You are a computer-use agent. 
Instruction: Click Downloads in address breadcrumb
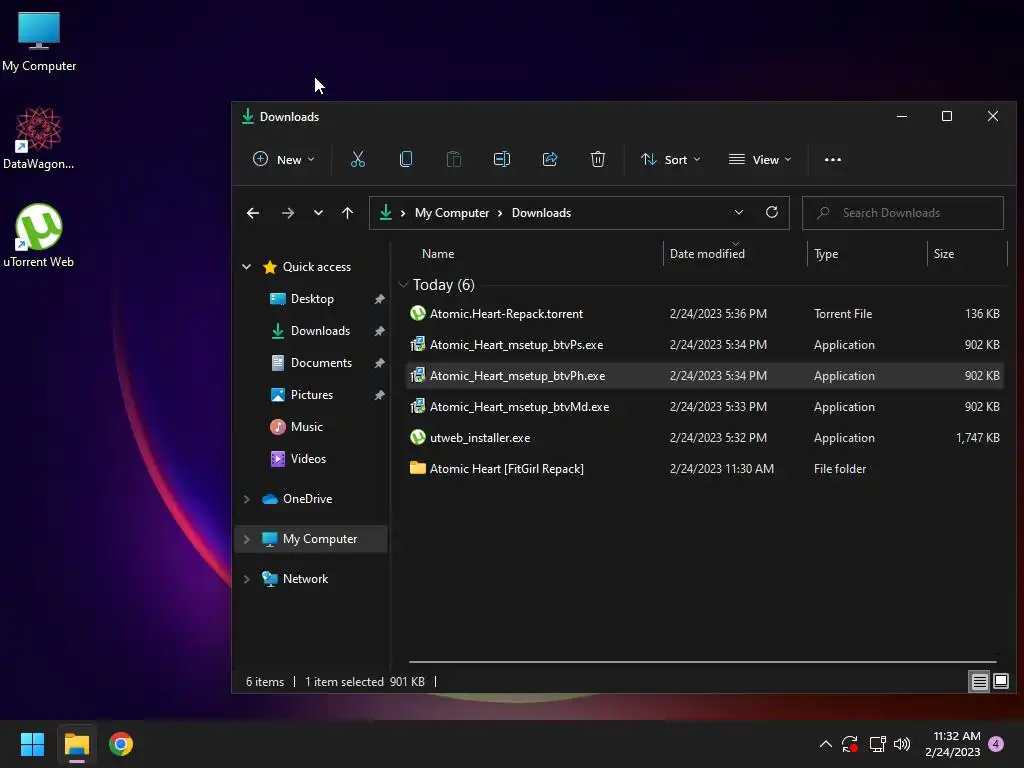click(541, 213)
